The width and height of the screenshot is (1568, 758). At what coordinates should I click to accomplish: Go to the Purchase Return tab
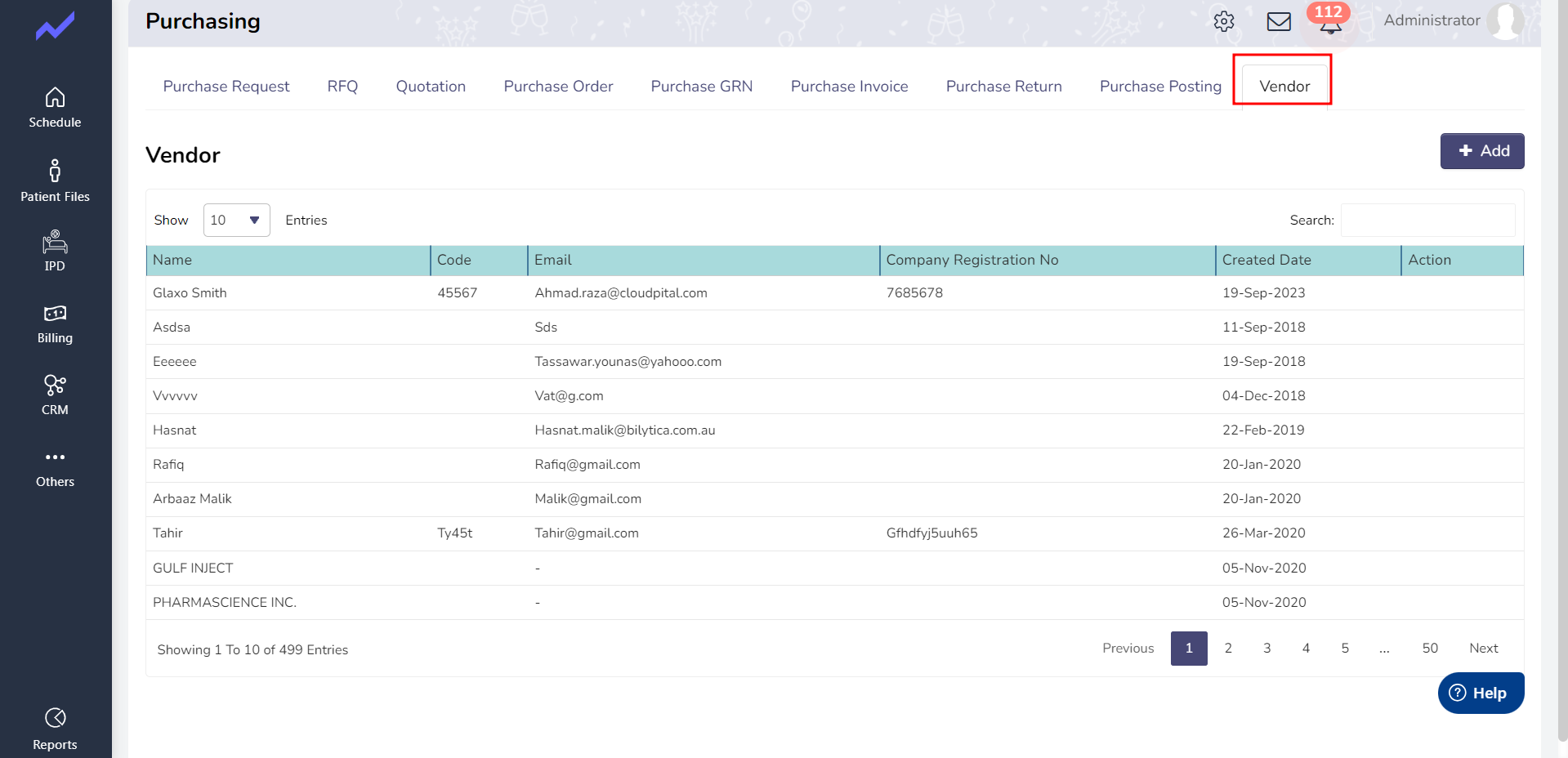click(1003, 87)
